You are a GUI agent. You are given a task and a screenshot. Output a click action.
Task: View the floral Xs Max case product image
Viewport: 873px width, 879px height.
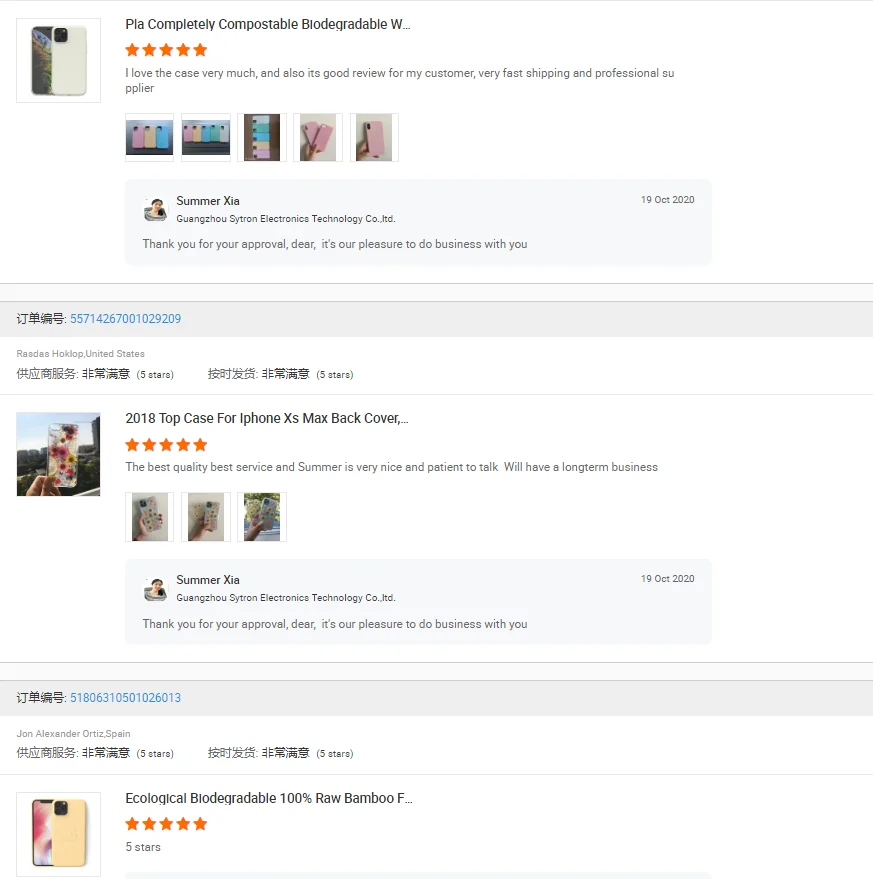(x=58, y=454)
